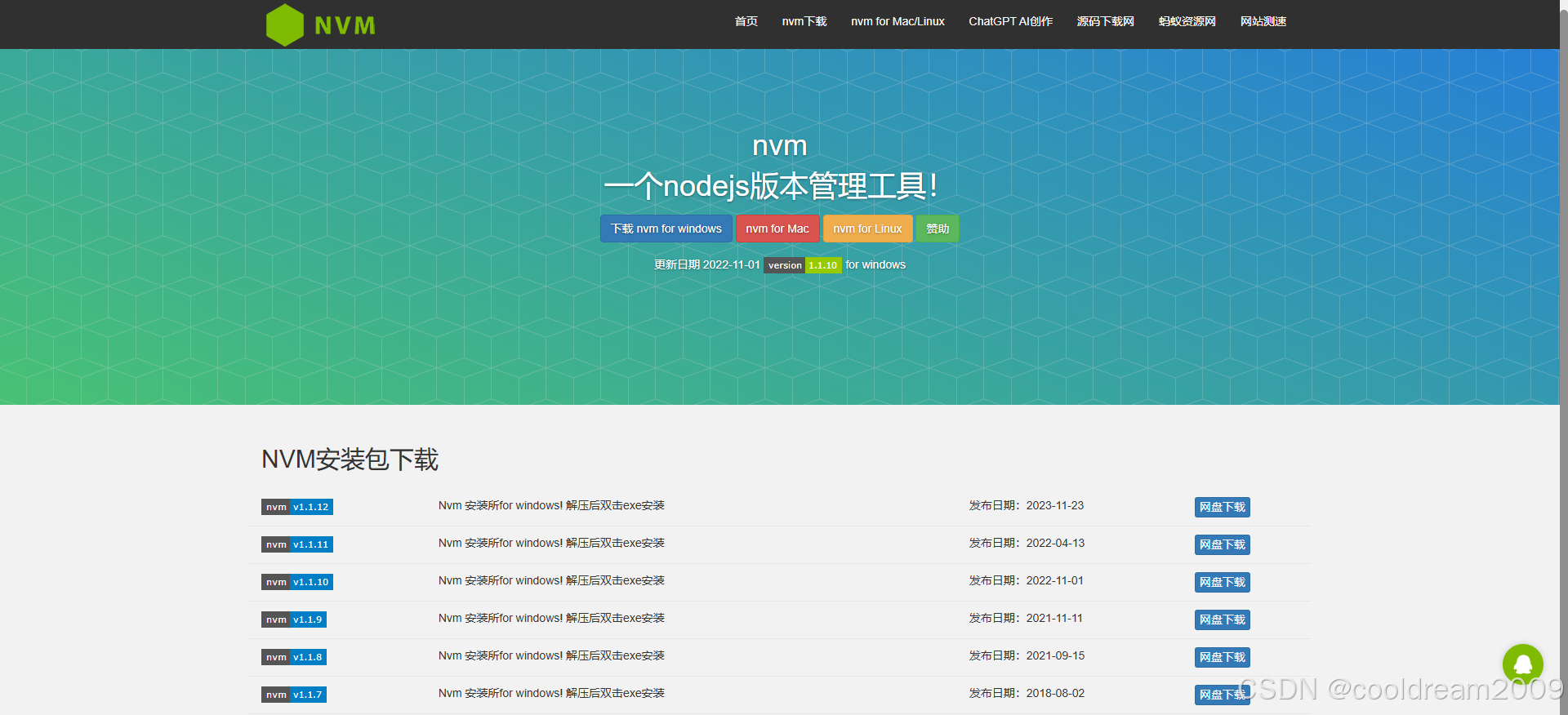
Task: Open the 蚂蚁资源网 nav item
Action: [x=1187, y=21]
